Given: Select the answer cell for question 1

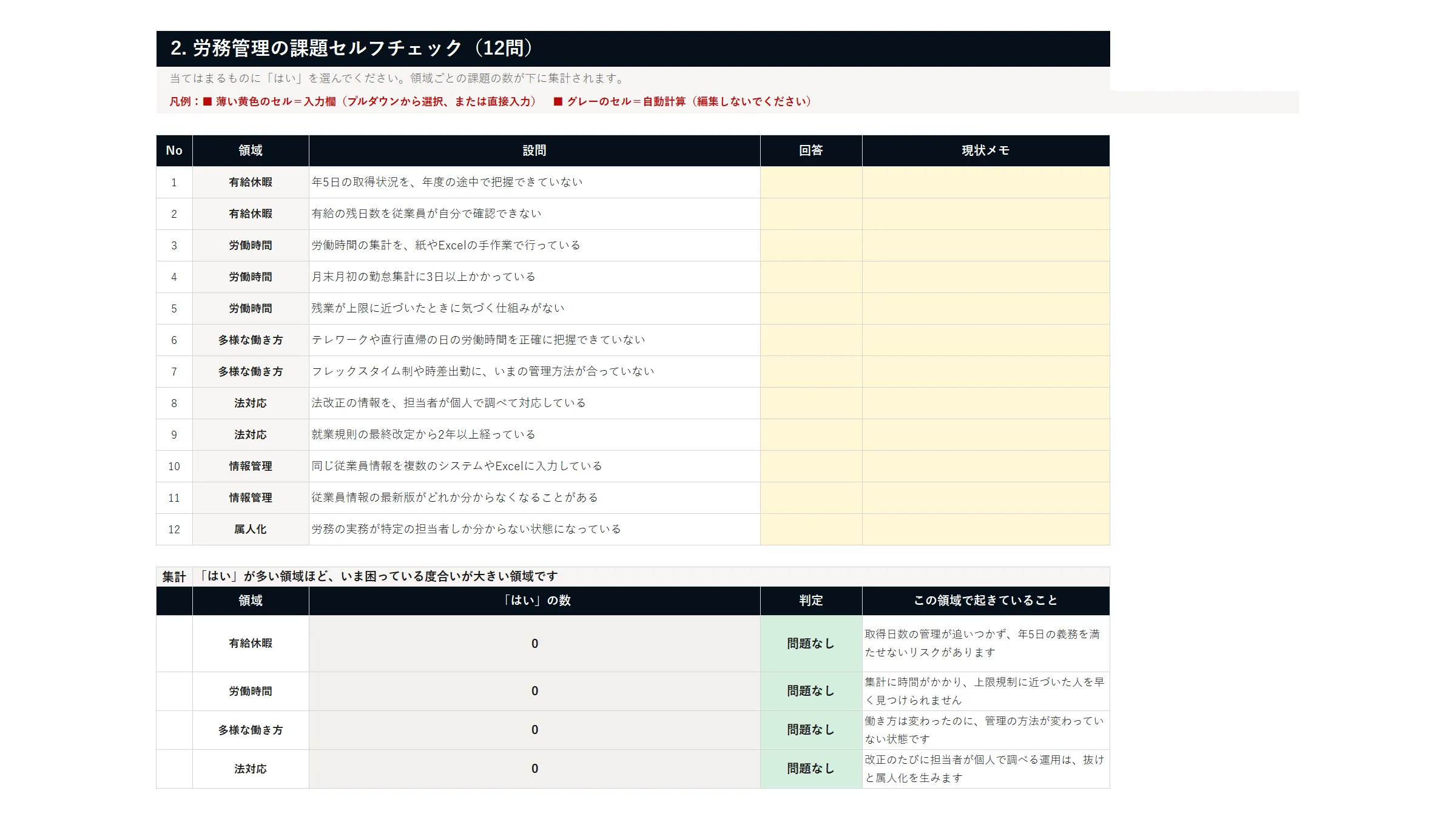Looking at the screenshot, I should tap(811, 182).
